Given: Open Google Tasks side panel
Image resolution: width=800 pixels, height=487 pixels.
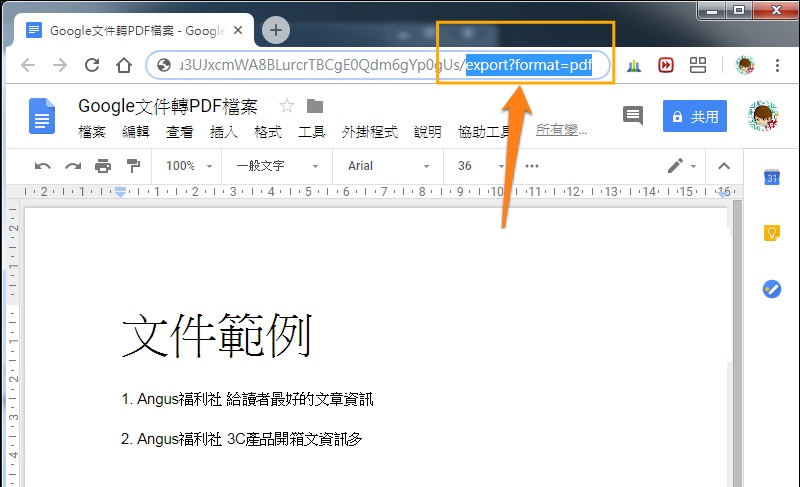Looking at the screenshot, I should (771, 289).
